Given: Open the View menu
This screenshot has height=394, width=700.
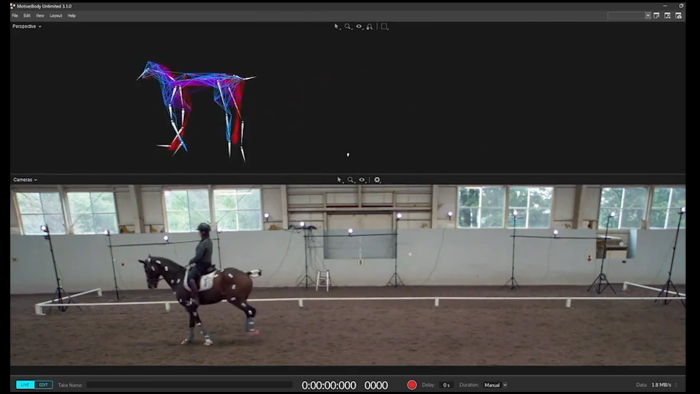Looking at the screenshot, I should [x=40, y=16].
